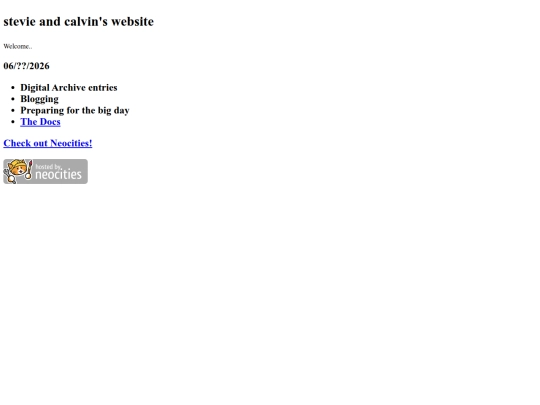
Task: Click the "neocities" wordmark on the badge
Action: pyautogui.click(x=58, y=174)
